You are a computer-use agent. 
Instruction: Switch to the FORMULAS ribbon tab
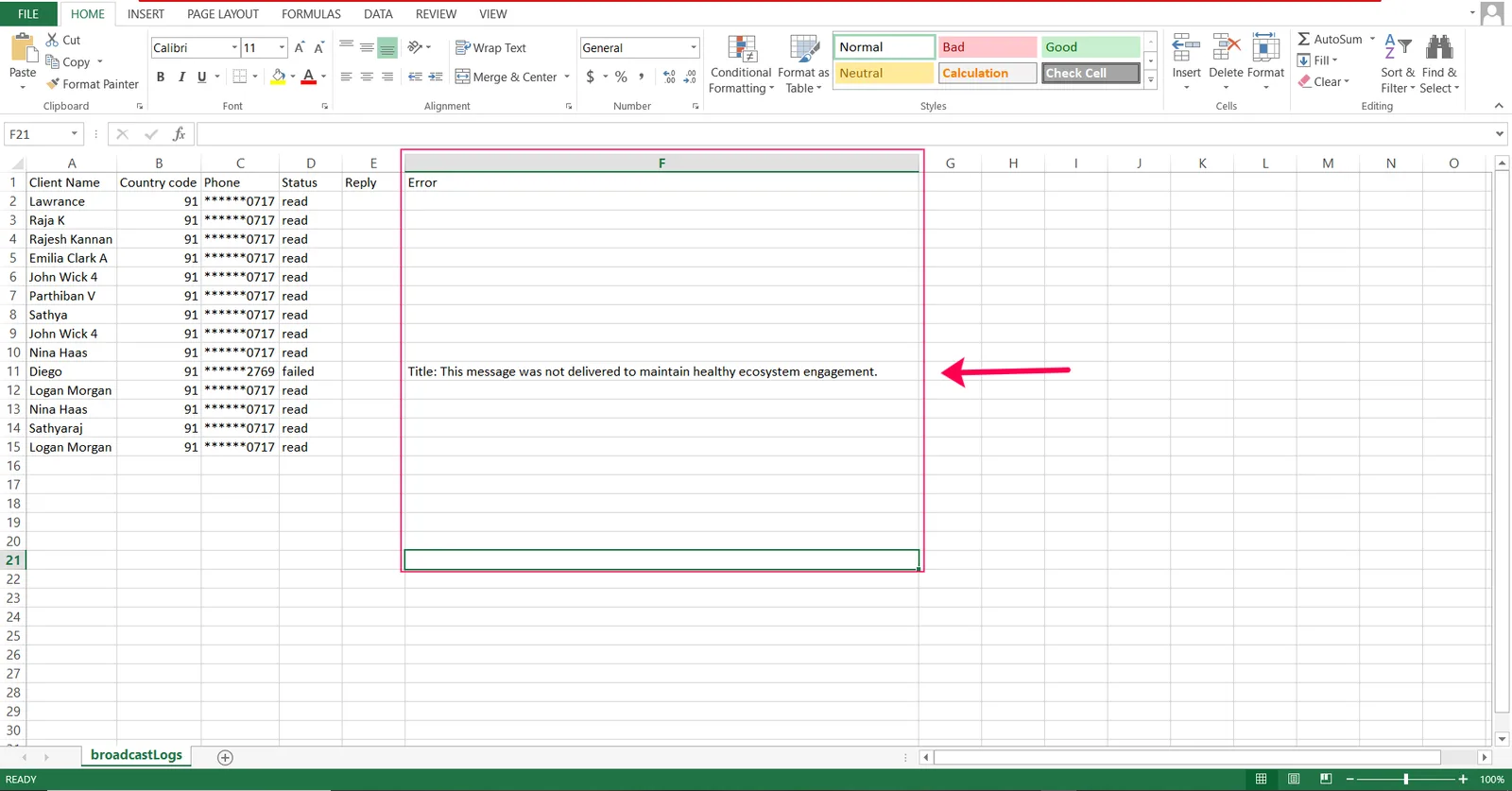(x=311, y=14)
